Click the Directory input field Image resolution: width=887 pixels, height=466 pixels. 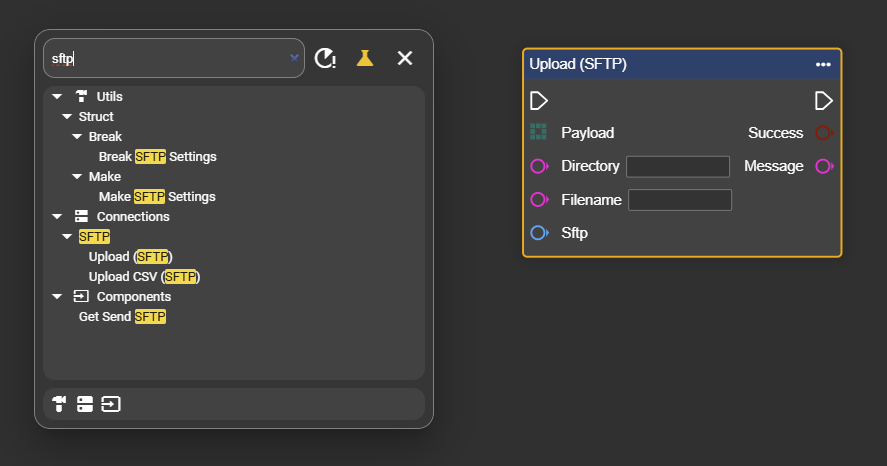point(677,166)
